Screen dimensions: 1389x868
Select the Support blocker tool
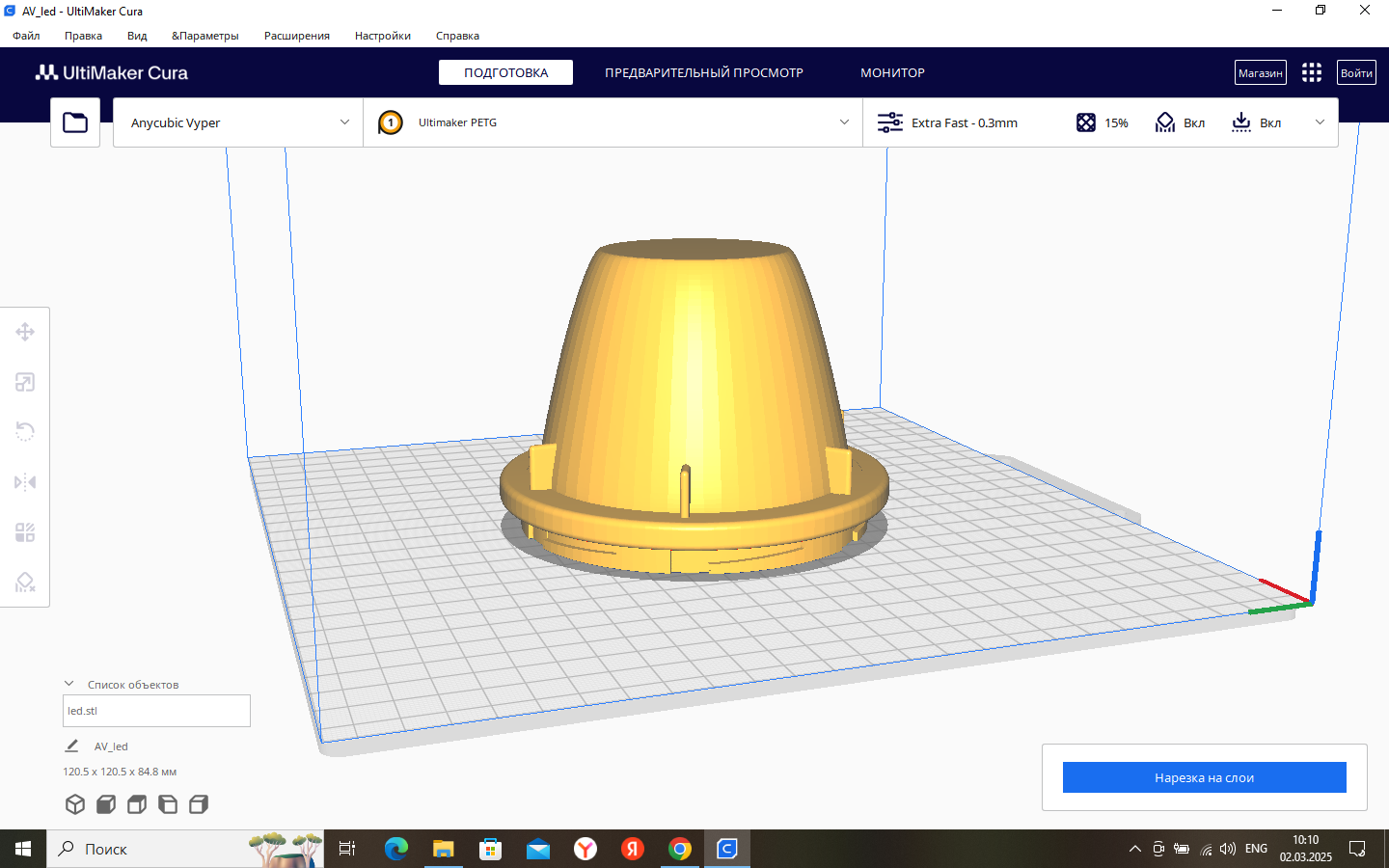[25, 582]
